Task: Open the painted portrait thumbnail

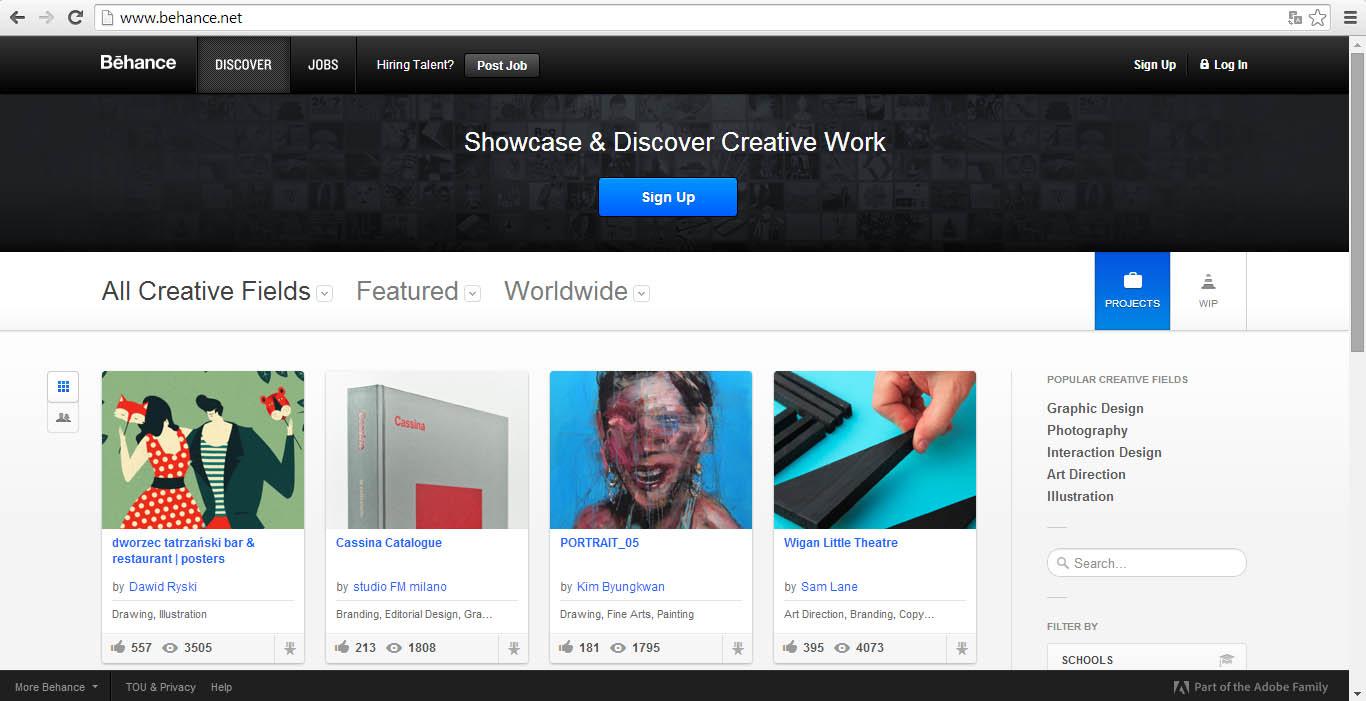Action: [651, 450]
